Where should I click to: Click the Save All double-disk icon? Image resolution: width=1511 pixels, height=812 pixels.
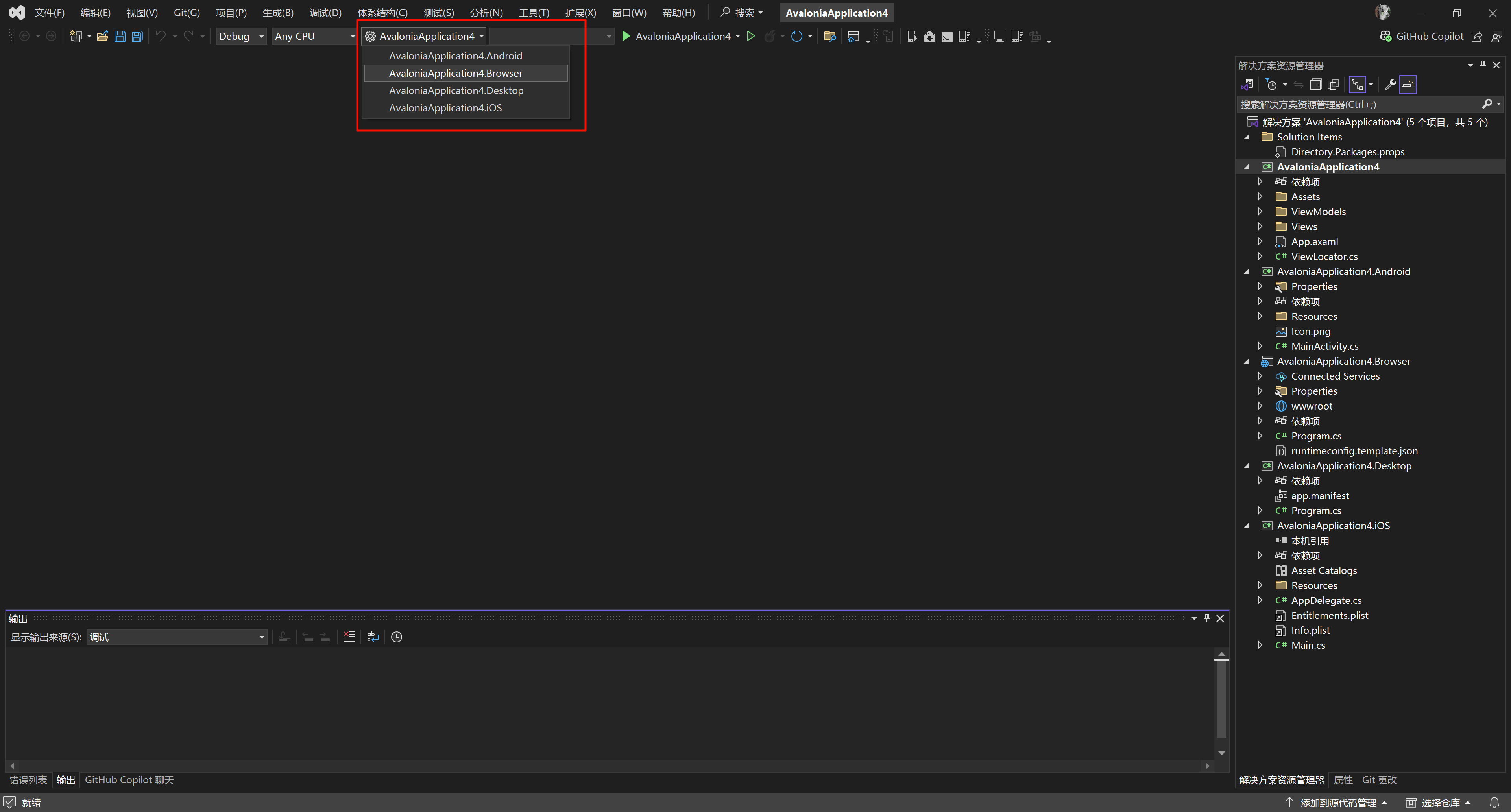click(137, 36)
